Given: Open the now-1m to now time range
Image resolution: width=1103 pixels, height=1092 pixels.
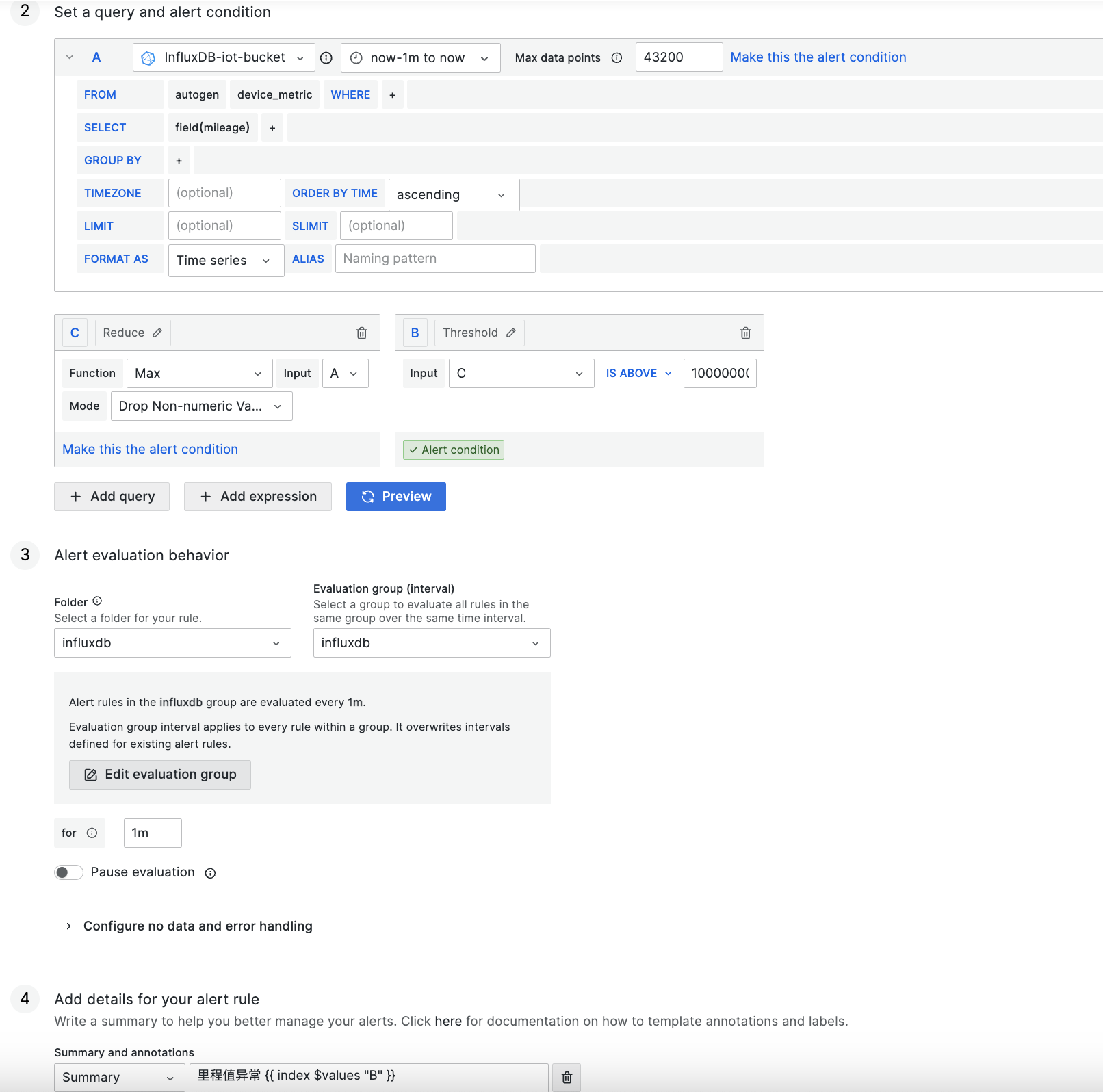Looking at the screenshot, I should click(x=421, y=58).
